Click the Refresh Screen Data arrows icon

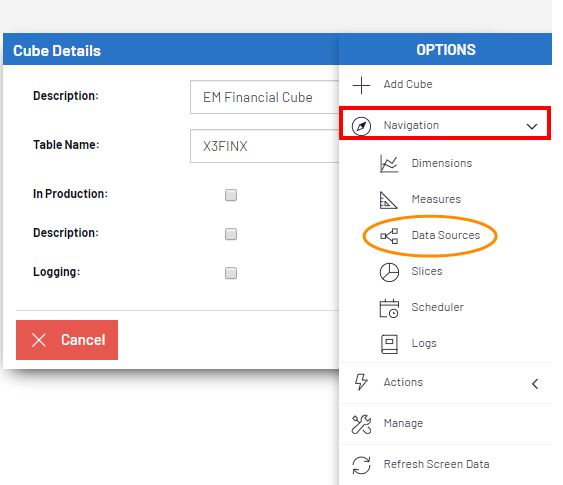pos(361,465)
